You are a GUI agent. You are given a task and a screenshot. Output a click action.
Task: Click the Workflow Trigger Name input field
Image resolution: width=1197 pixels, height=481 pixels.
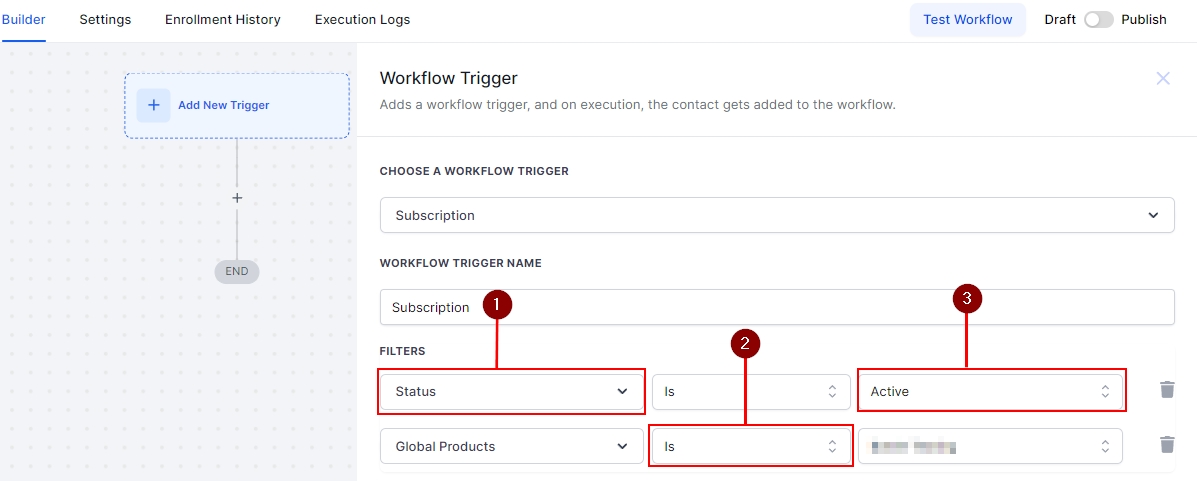(776, 307)
